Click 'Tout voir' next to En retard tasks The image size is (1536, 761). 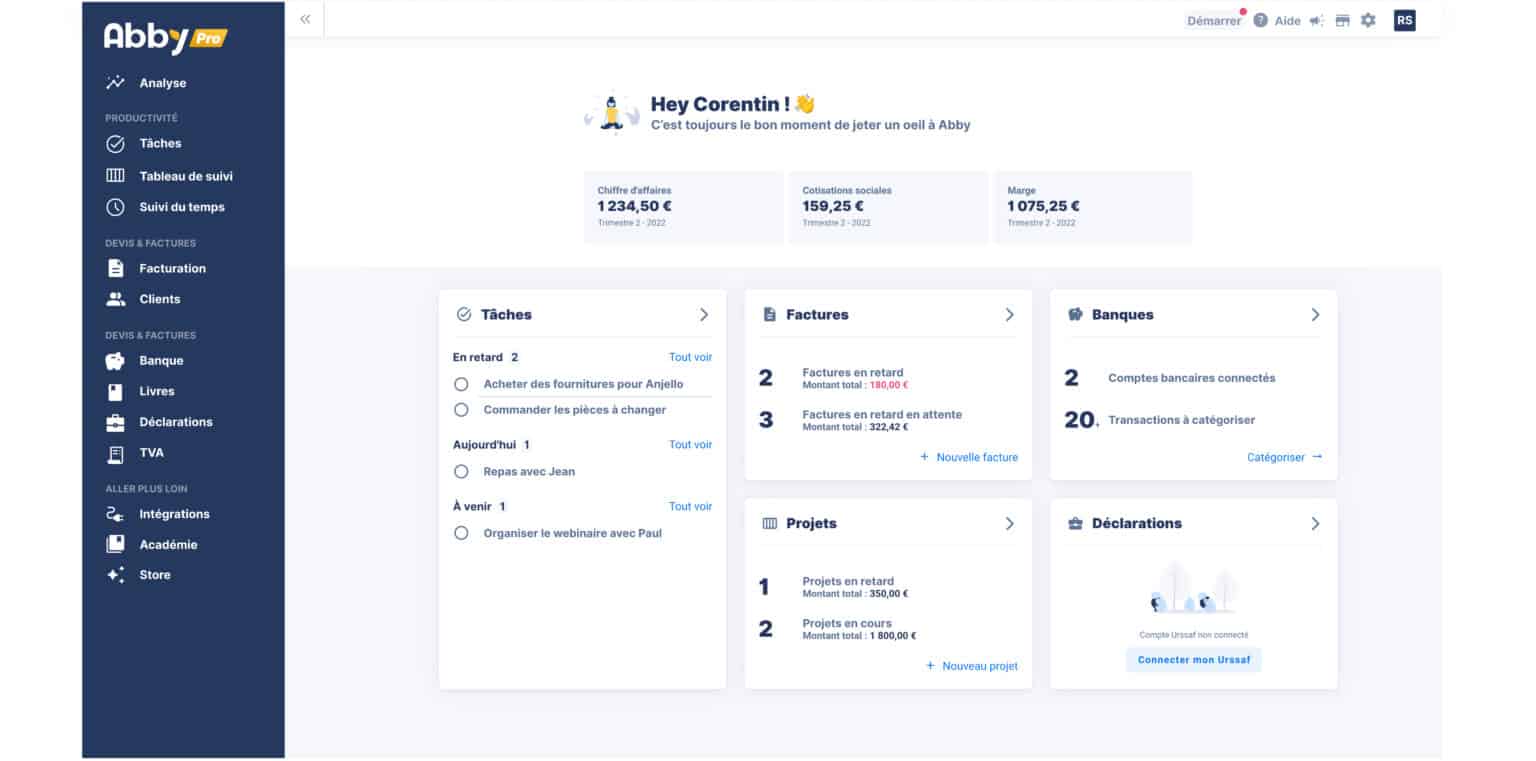pyautogui.click(x=690, y=357)
